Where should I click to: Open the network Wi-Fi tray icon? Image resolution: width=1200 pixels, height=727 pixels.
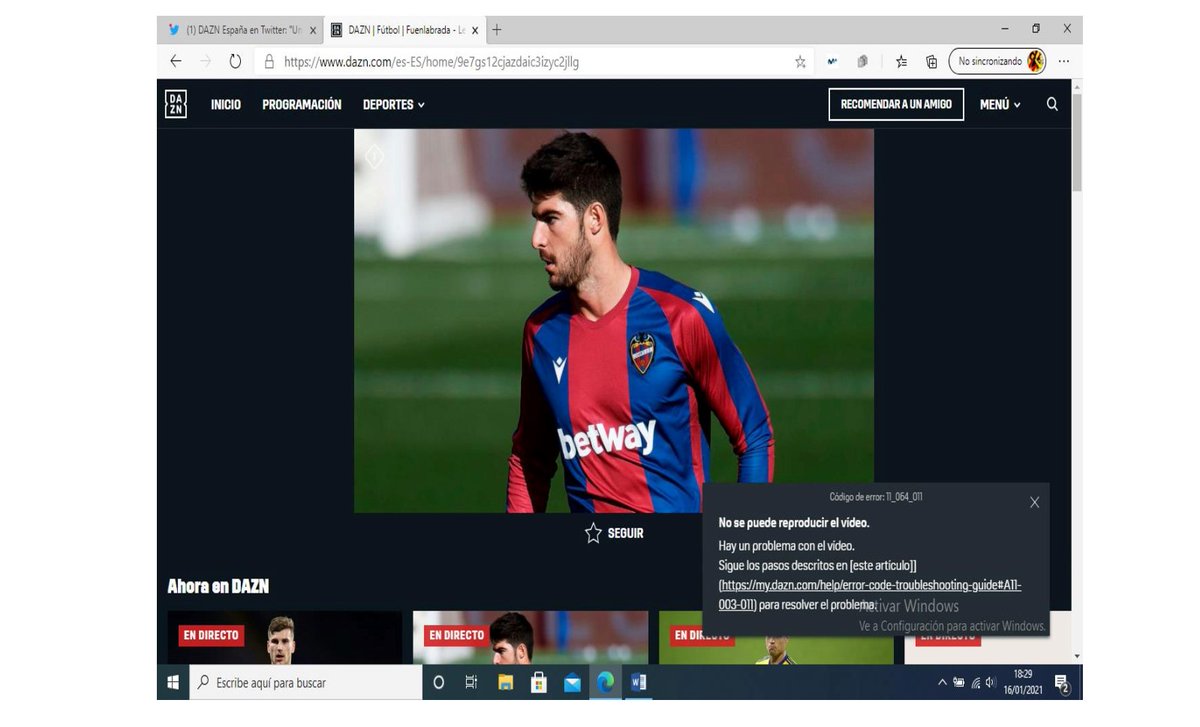(x=975, y=682)
